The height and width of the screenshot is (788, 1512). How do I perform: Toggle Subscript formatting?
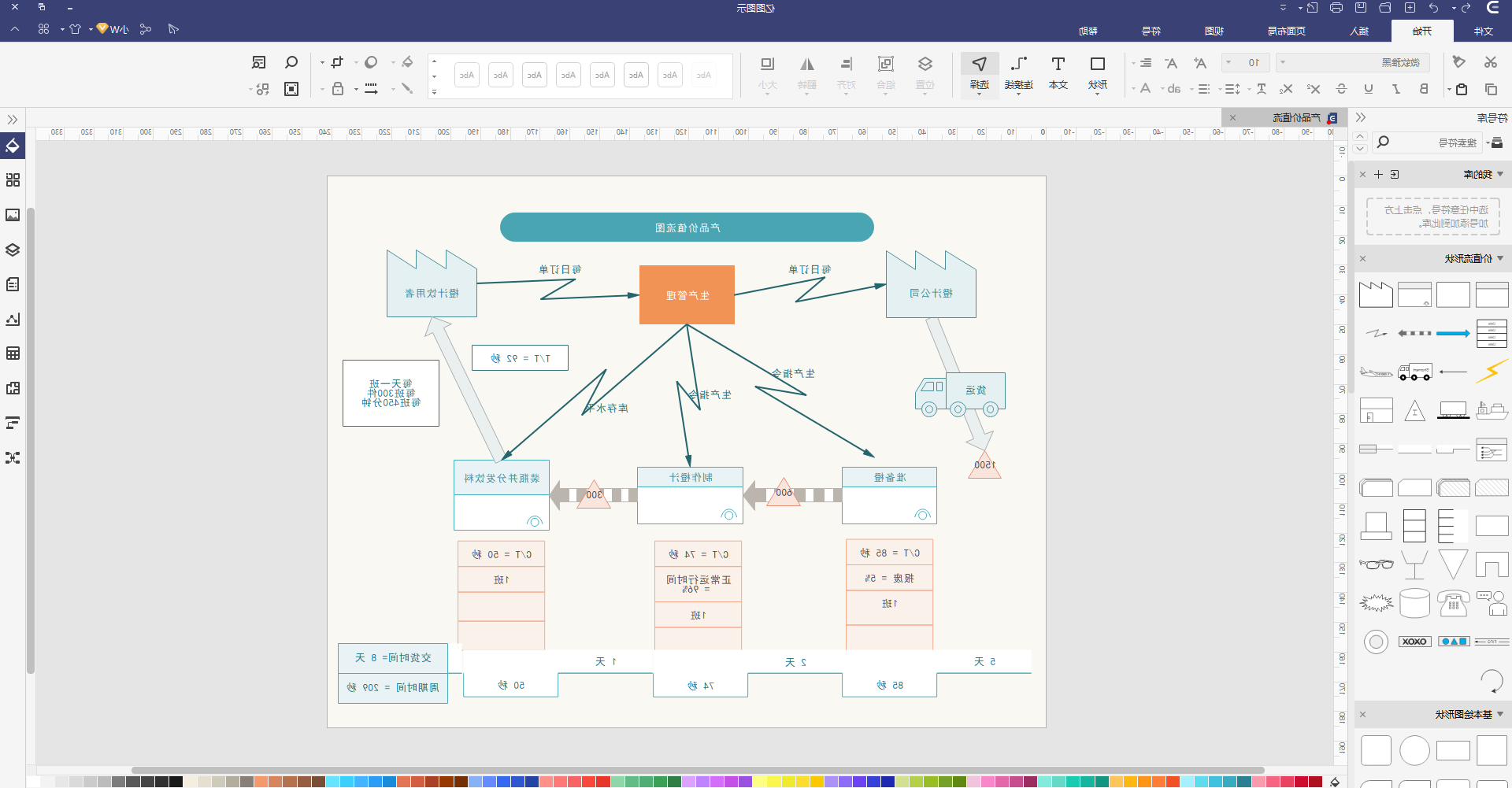point(1286,89)
